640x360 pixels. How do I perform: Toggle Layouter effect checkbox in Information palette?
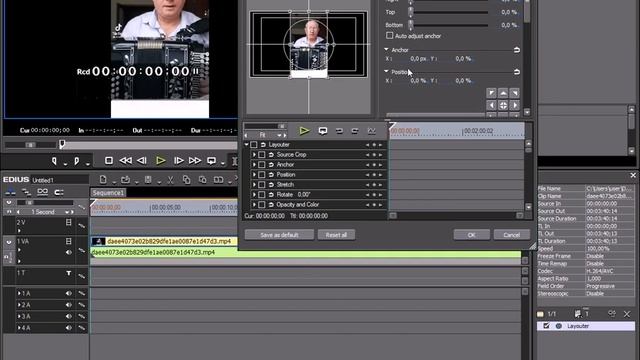[x=547, y=326]
